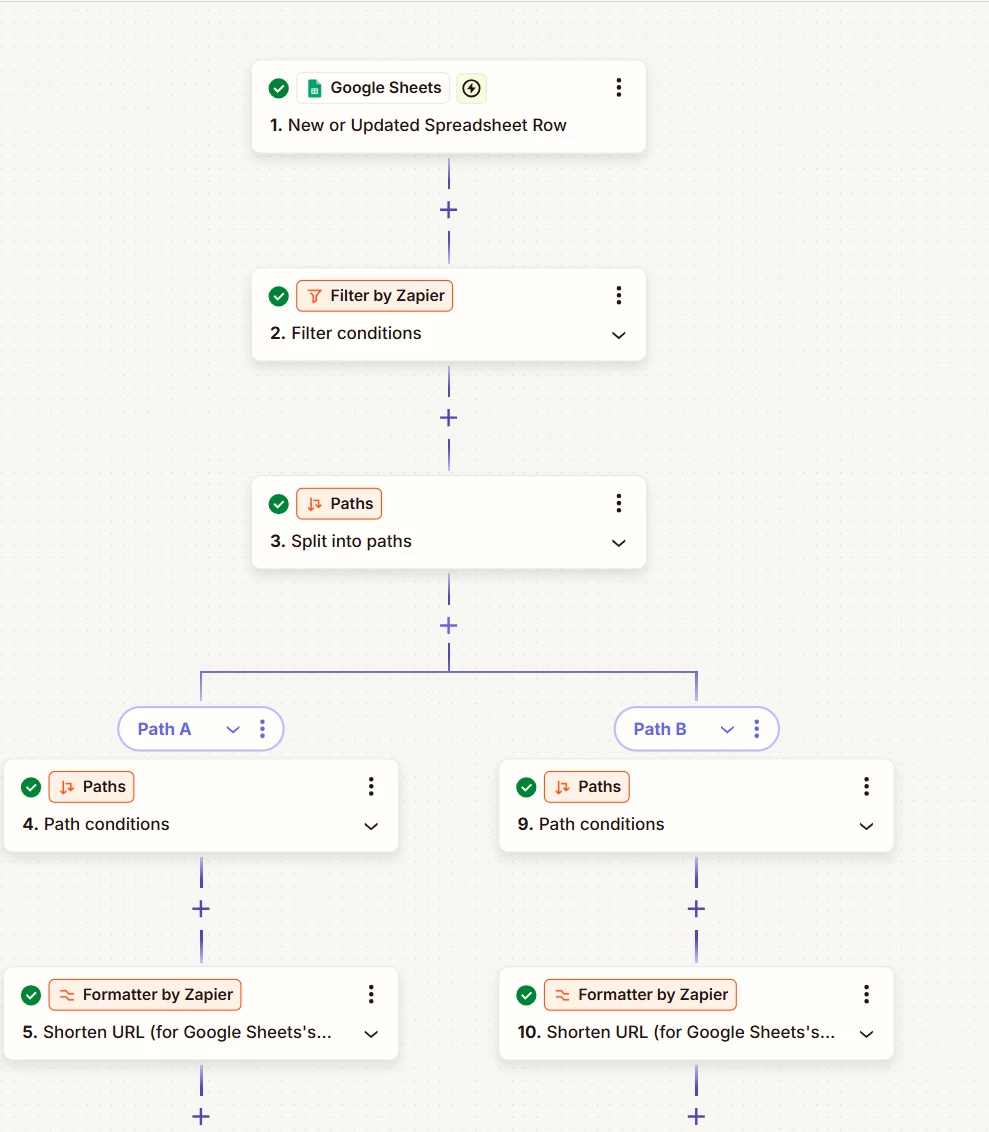Click the Paths badge on step 3

[339, 504]
